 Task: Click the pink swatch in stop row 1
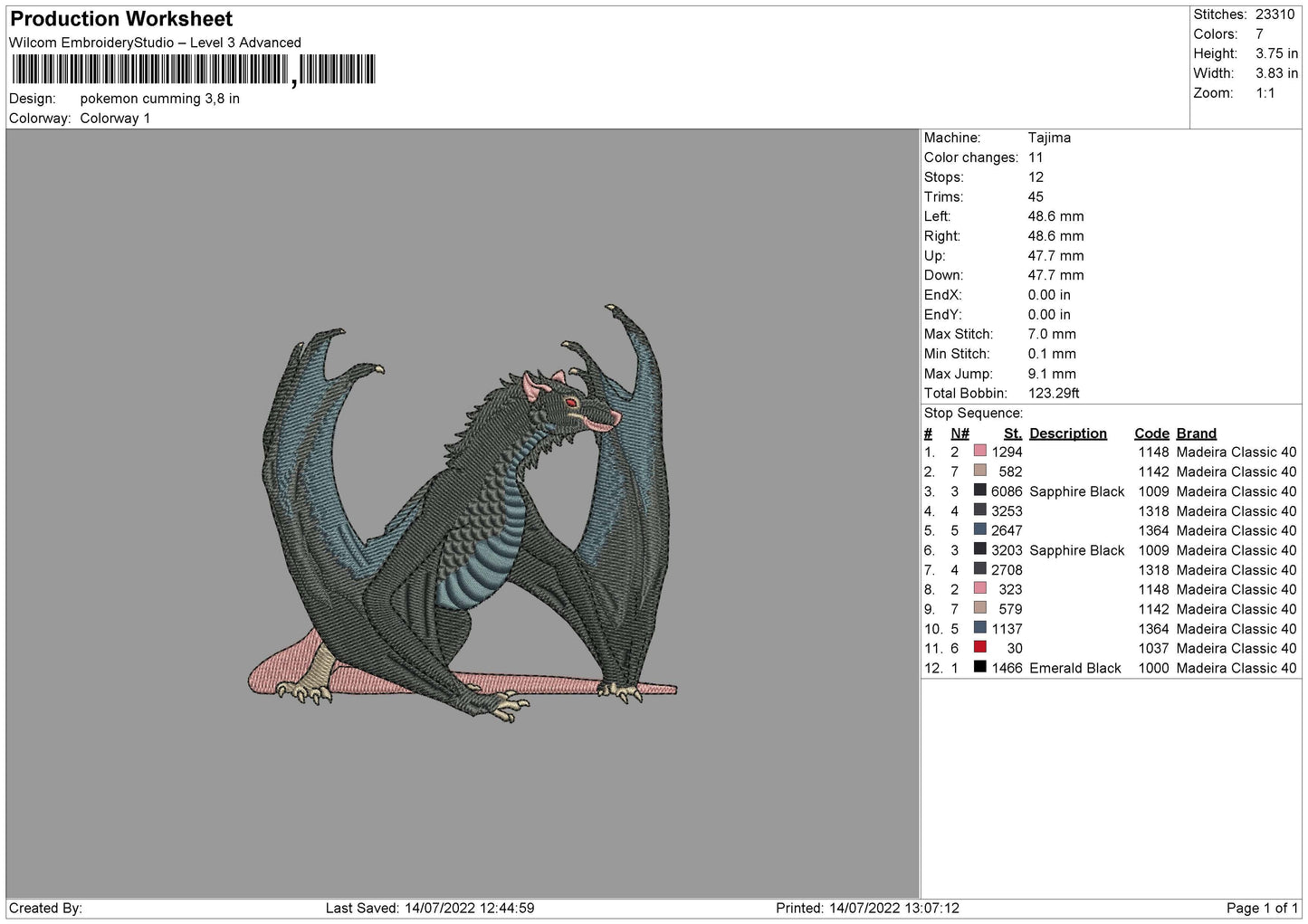coord(979,452)
